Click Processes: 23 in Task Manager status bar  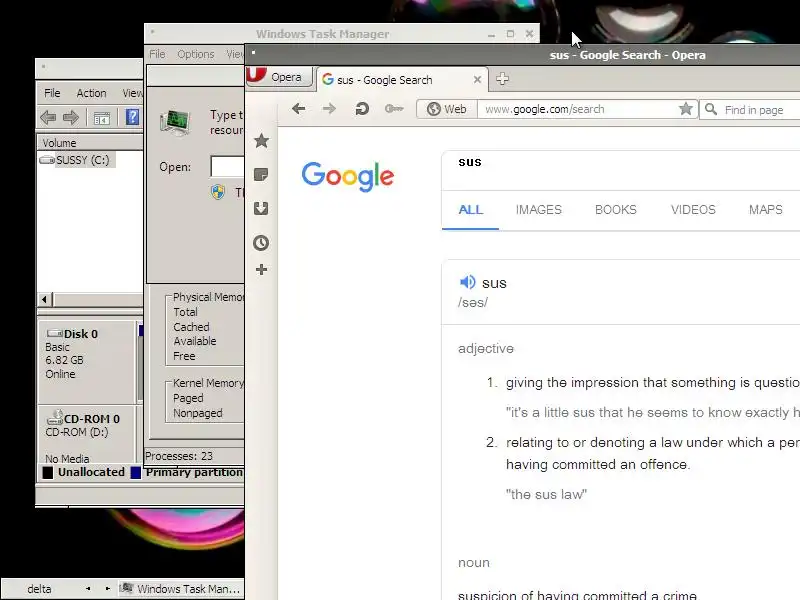pos(179,456)
